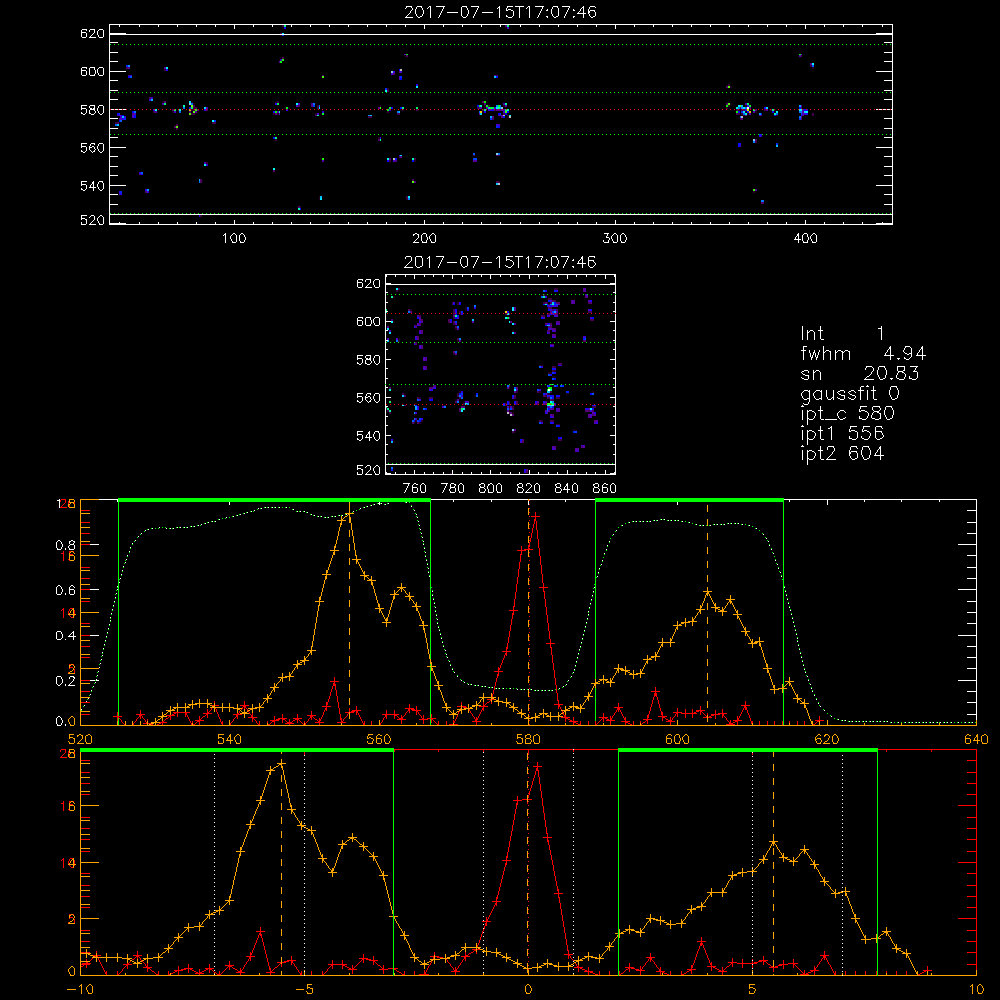Click y-axis label '0.6' on profile plot

click(x=65, y=591)
